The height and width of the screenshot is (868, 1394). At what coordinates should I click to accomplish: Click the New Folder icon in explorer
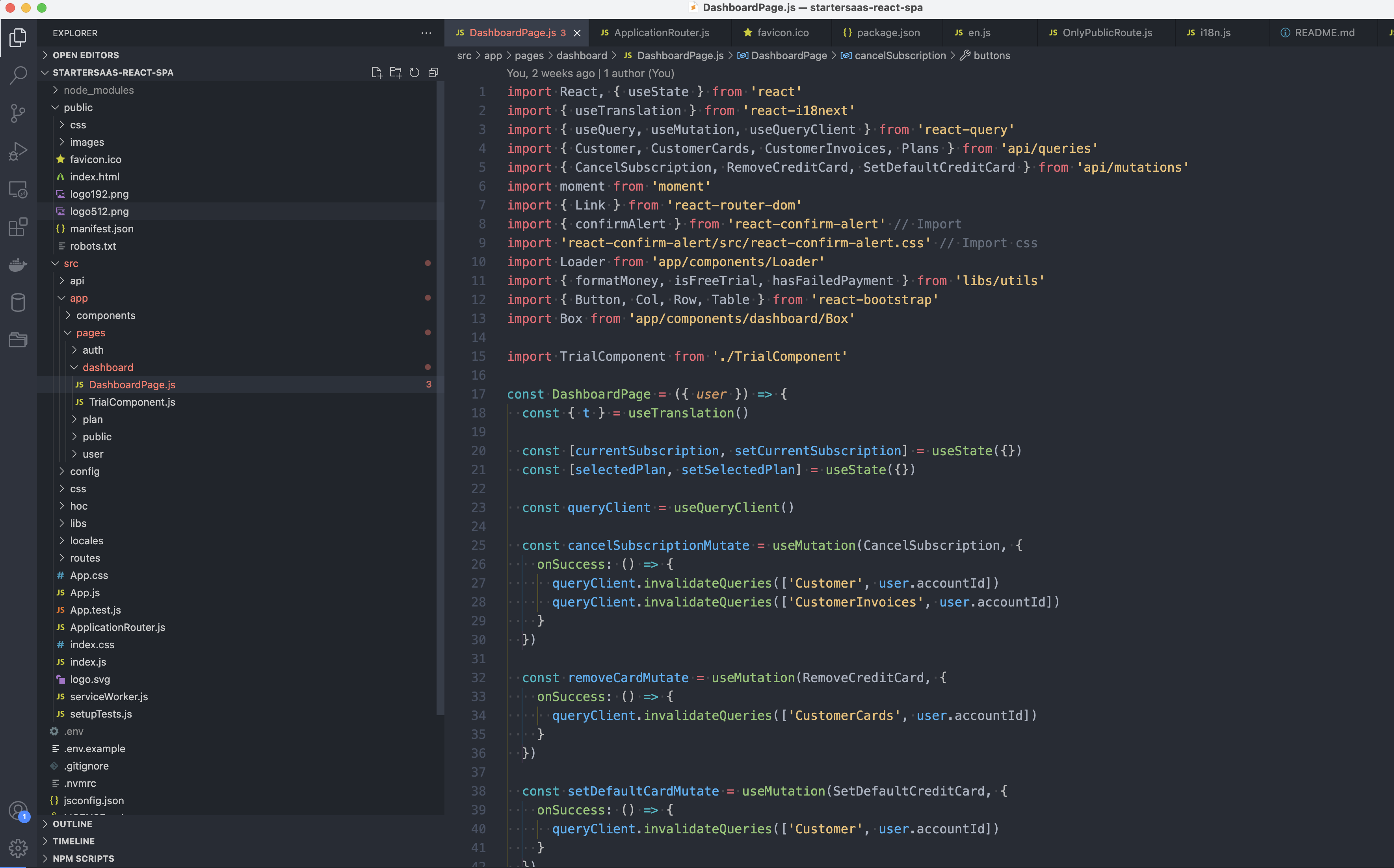[395, 72]
